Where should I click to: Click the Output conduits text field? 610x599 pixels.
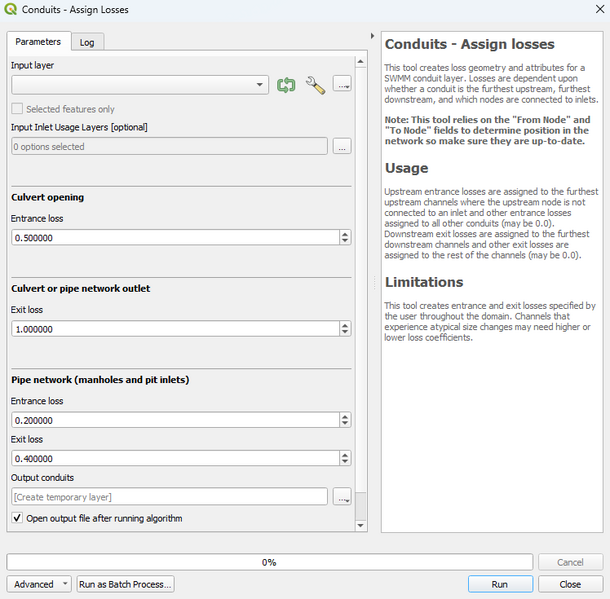coord(169,497)
